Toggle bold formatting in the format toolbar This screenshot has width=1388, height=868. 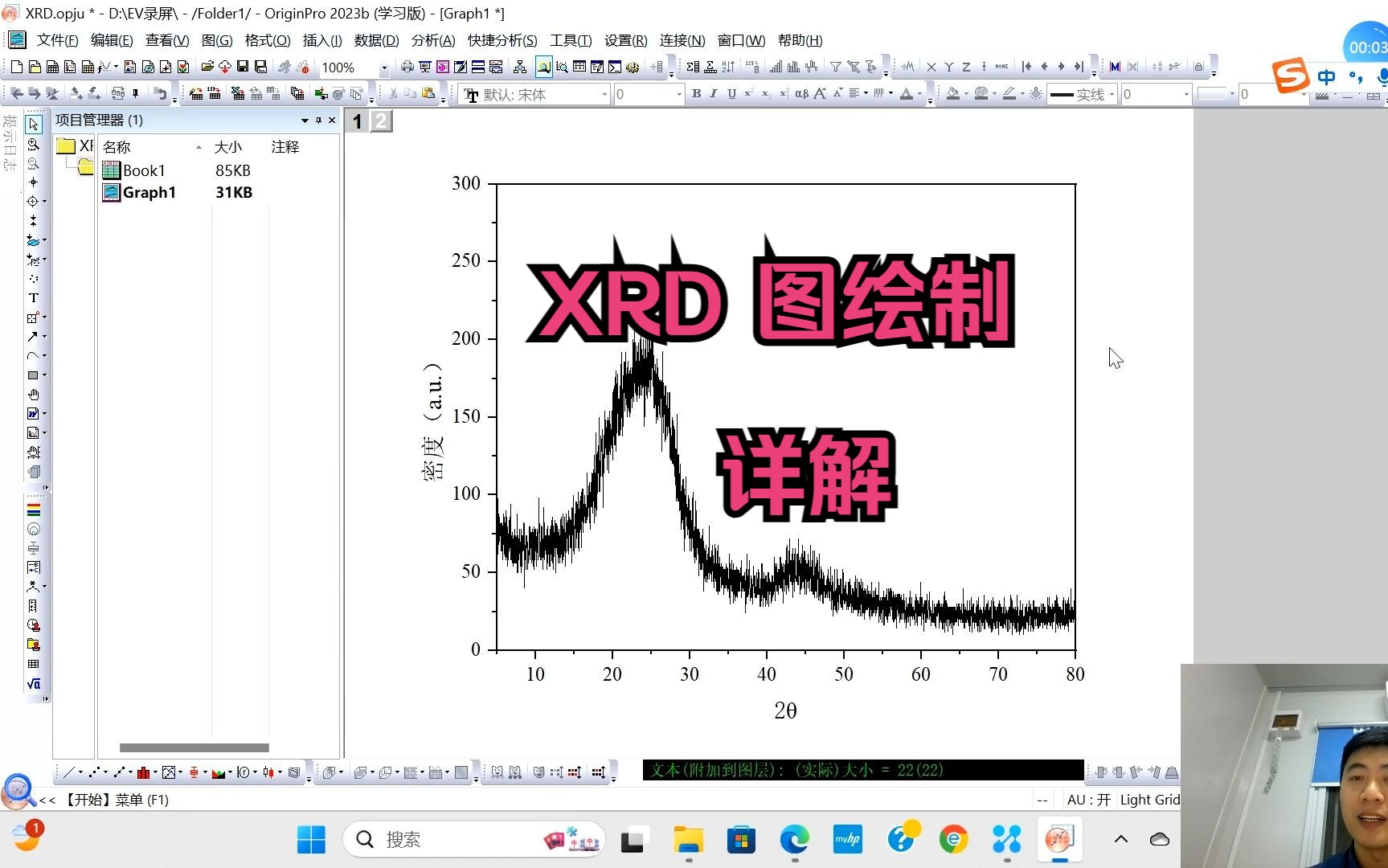coord(696,94)
